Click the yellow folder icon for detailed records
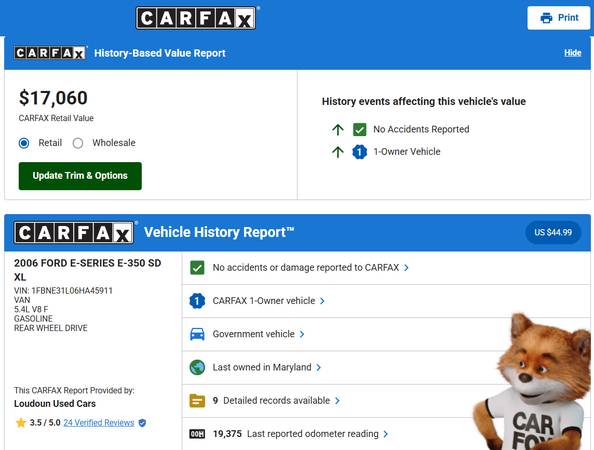The image size is (594, 450). tap(197, 401)
